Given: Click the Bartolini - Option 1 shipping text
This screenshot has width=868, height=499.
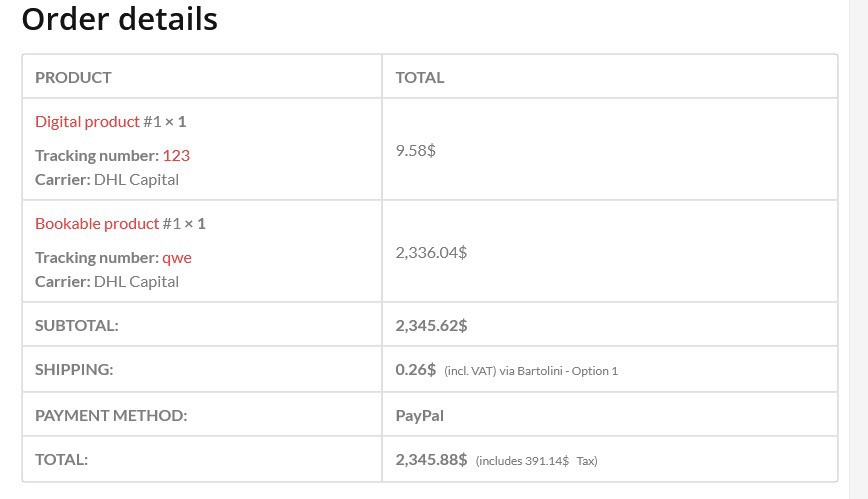Looking at the screenshot, I should [567, 371].
